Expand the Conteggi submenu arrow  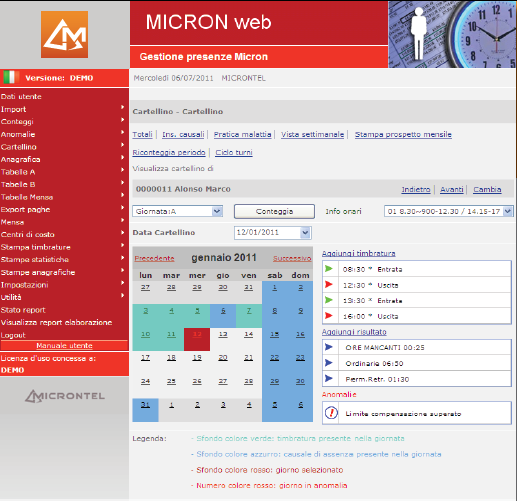point(123,120)
